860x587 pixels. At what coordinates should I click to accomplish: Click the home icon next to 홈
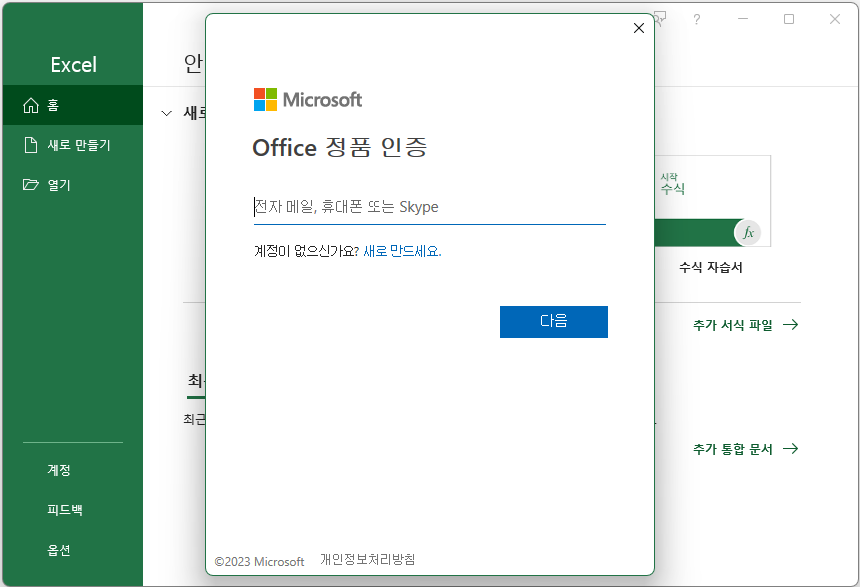click(31, 105)
